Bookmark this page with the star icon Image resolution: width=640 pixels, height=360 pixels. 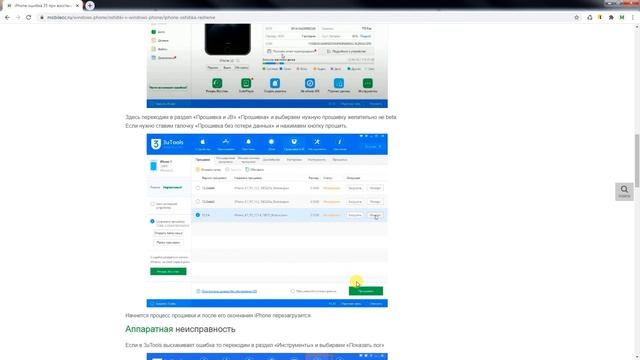576,18
